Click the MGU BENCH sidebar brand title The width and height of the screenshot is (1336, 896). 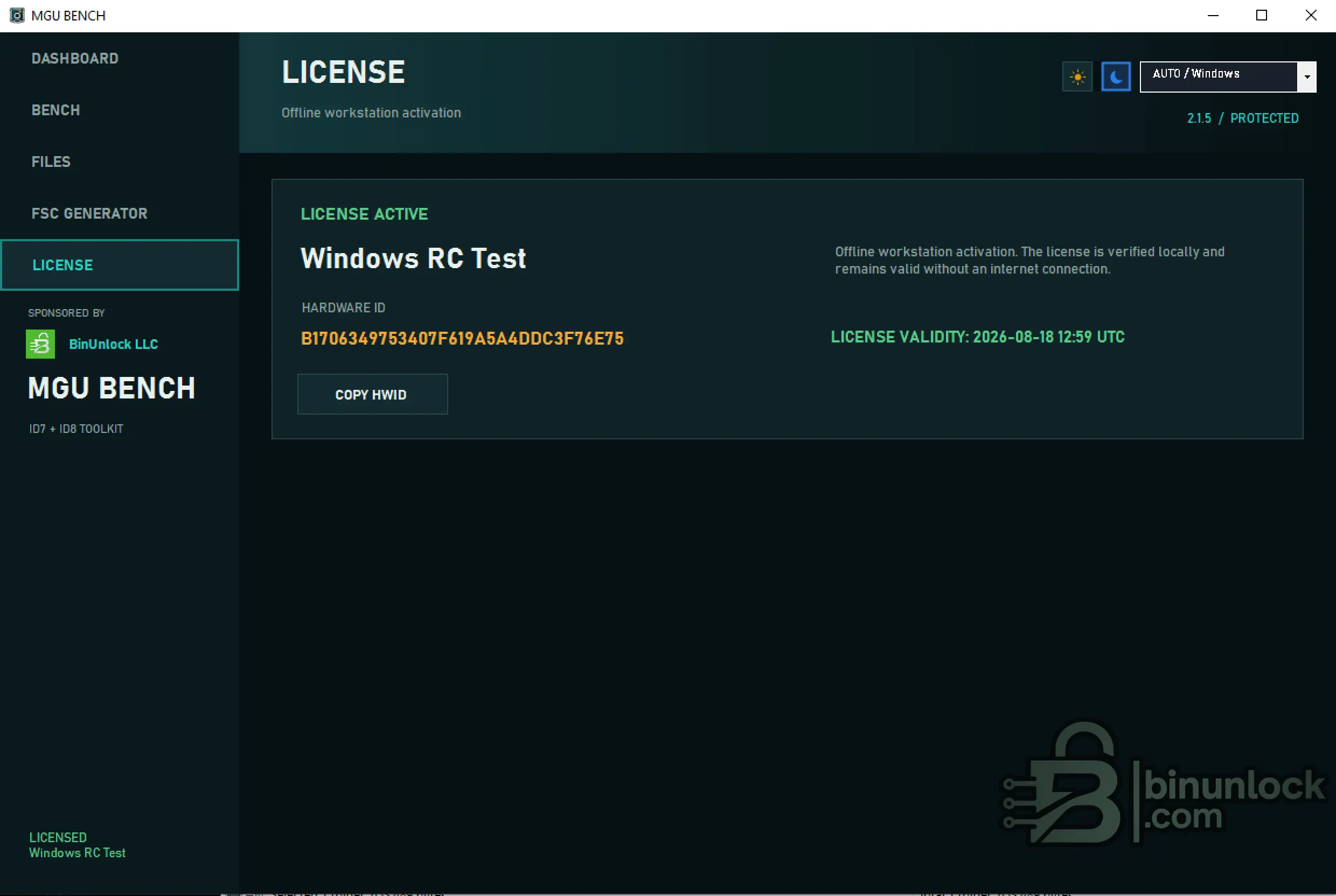click(x=112, y=388)
